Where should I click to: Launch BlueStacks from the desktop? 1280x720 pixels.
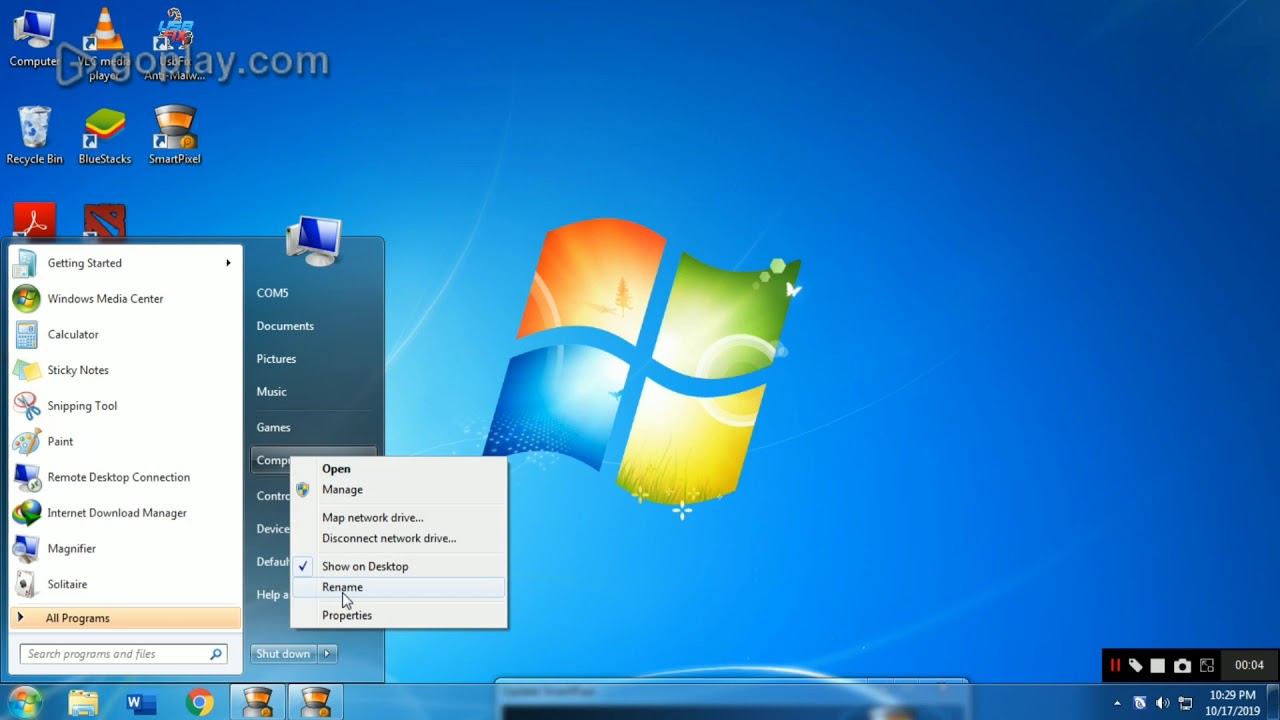(104, 135)
